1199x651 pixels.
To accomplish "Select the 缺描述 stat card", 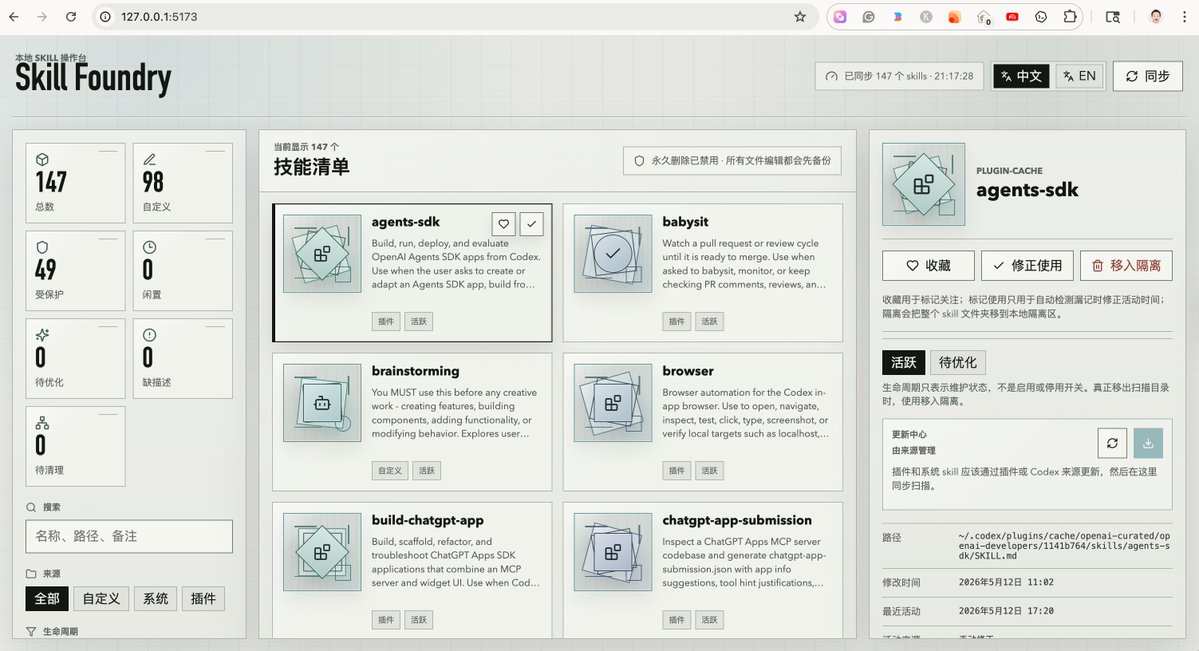I will coord(182,358).
